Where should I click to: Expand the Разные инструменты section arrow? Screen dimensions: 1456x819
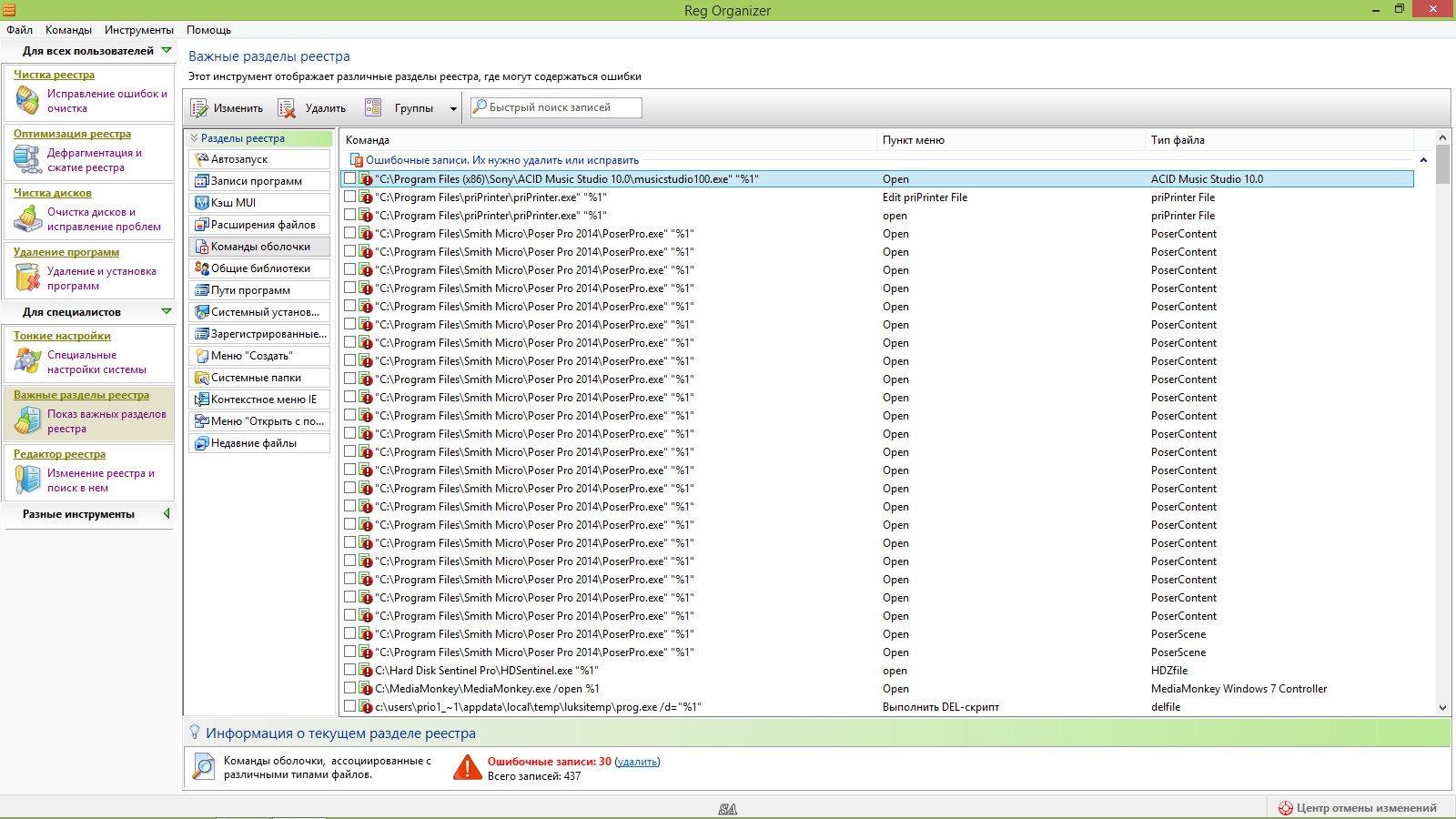pos(167,514)
